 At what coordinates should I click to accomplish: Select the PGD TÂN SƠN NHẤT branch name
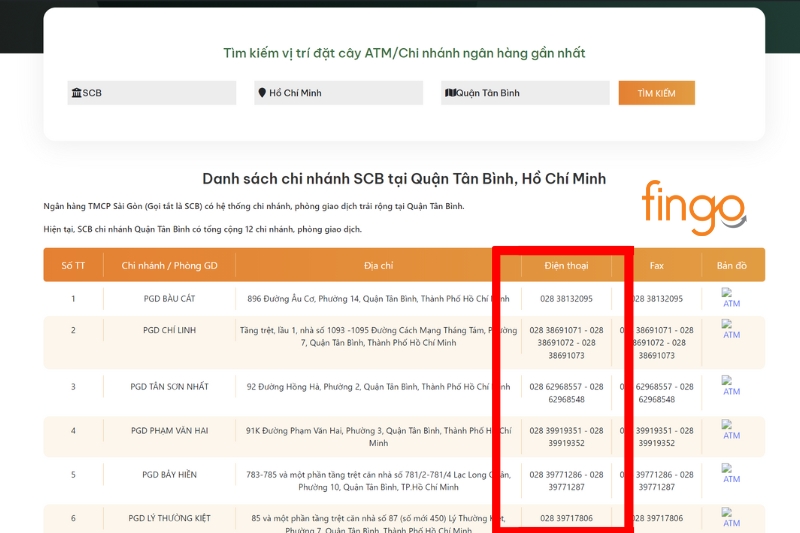[169, 387]
